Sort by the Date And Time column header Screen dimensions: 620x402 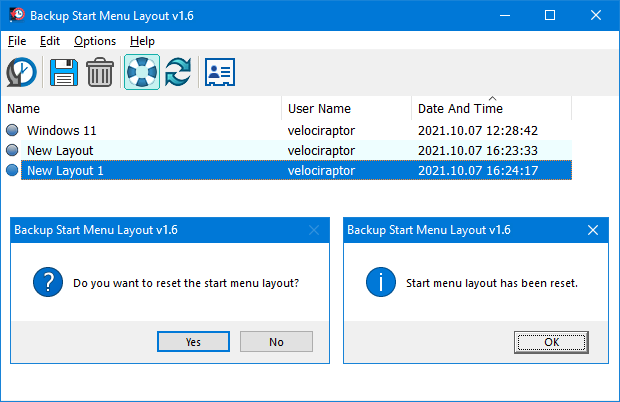491,108
